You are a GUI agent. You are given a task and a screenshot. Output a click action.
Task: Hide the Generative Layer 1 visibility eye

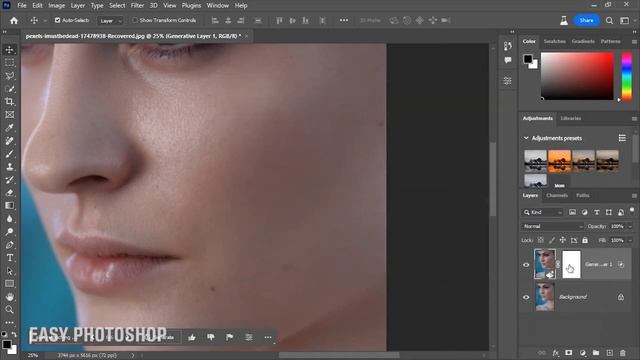[x=526, y=264]
